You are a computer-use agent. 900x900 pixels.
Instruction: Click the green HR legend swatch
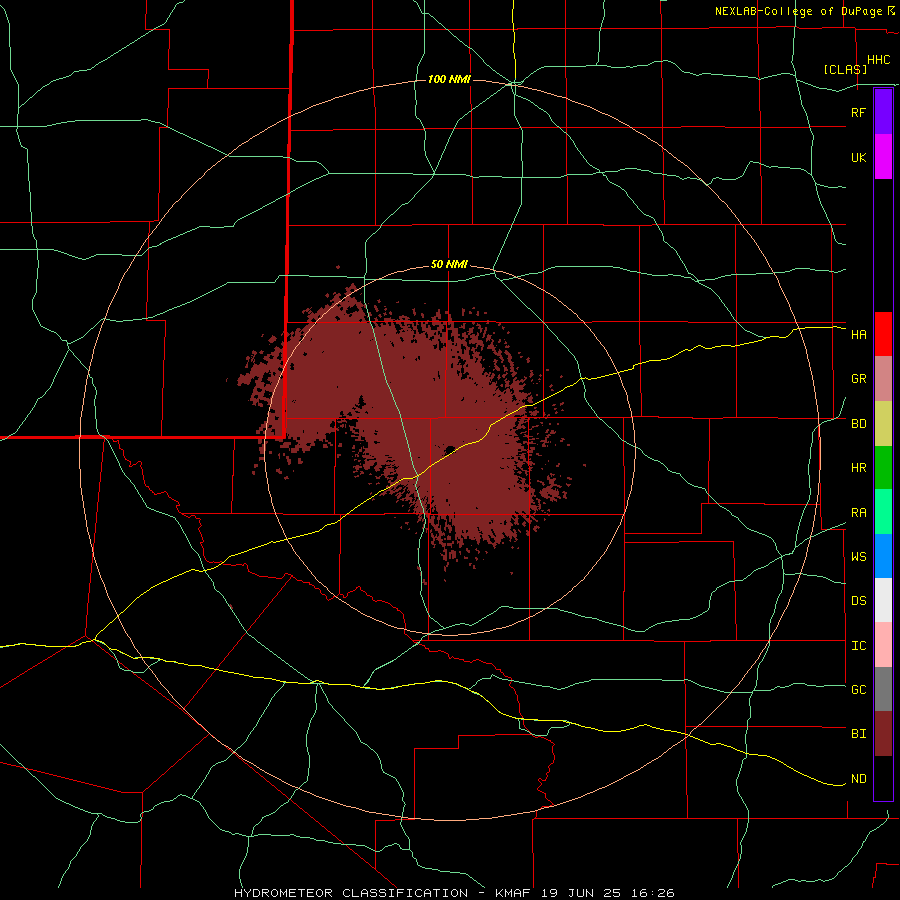point(883,468)
